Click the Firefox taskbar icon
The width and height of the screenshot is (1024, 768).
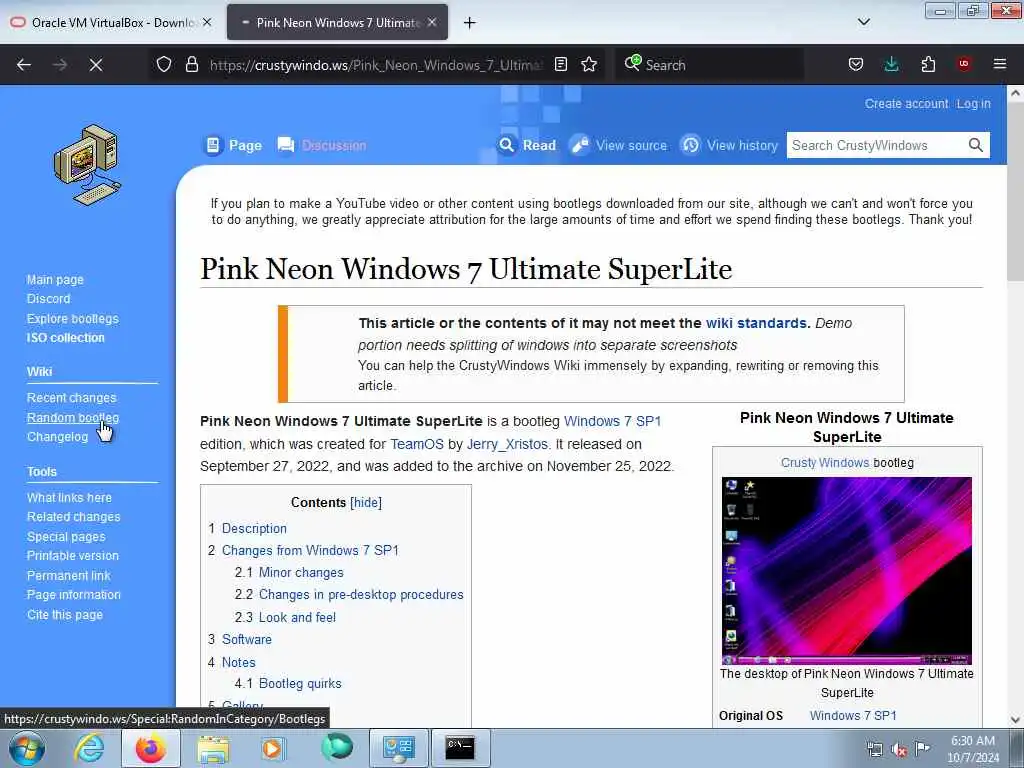tap(150, 748)
